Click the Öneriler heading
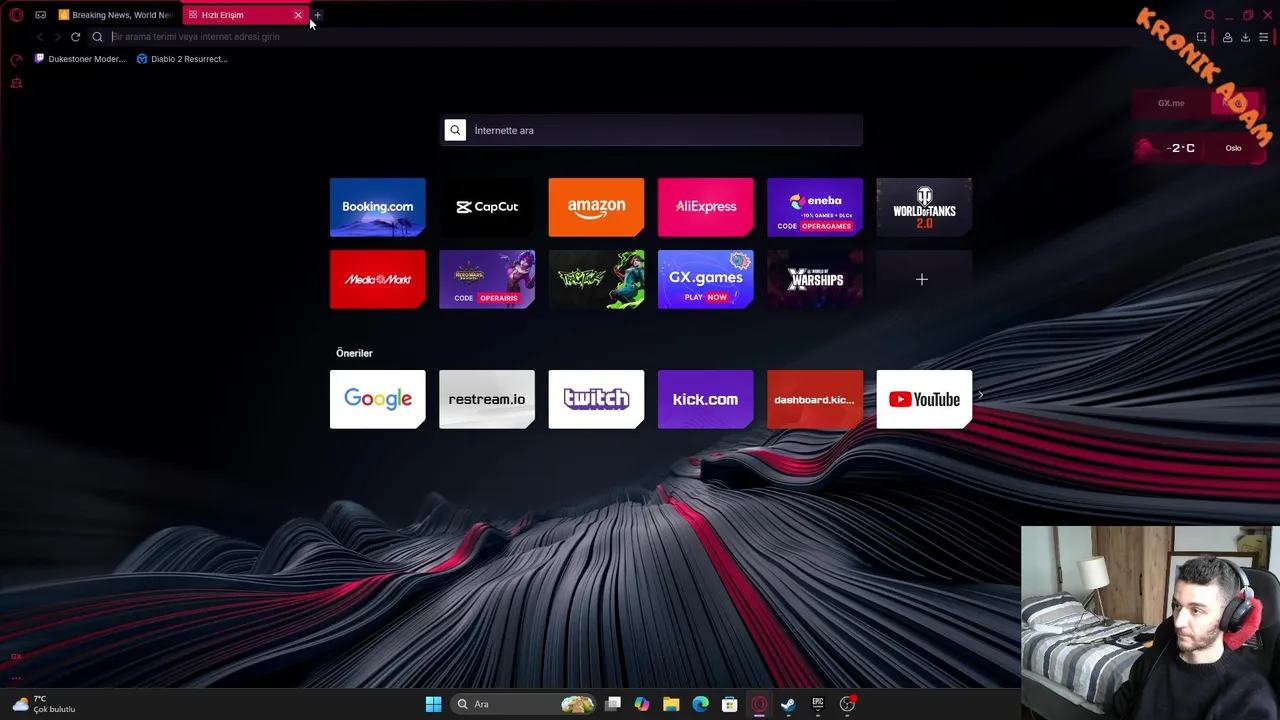Screen dimensions: 1280x720 [x=354, y=353]
